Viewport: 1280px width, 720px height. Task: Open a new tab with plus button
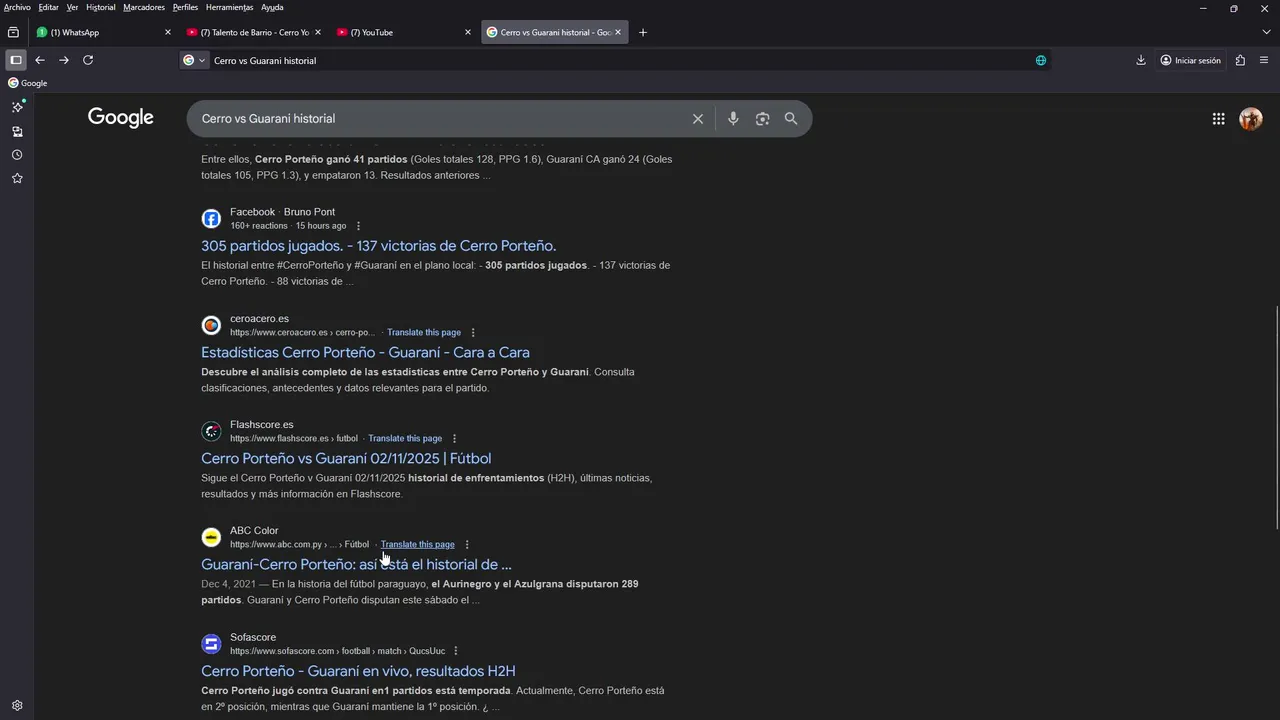[643, 32]
